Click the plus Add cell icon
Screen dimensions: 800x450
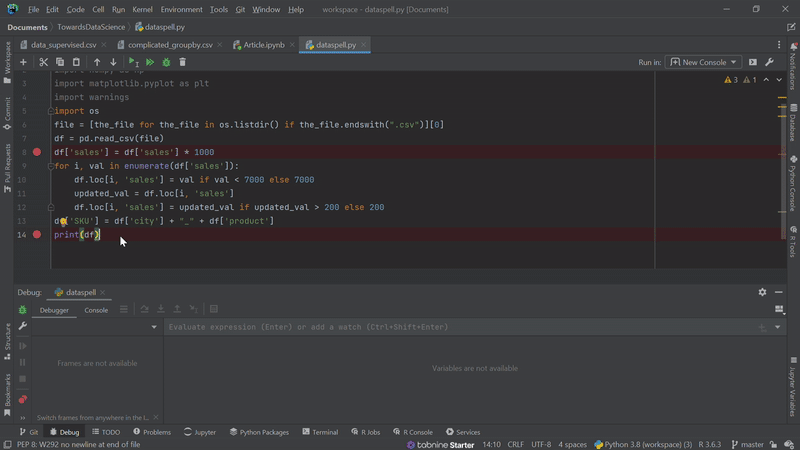(x=23, y=62)
